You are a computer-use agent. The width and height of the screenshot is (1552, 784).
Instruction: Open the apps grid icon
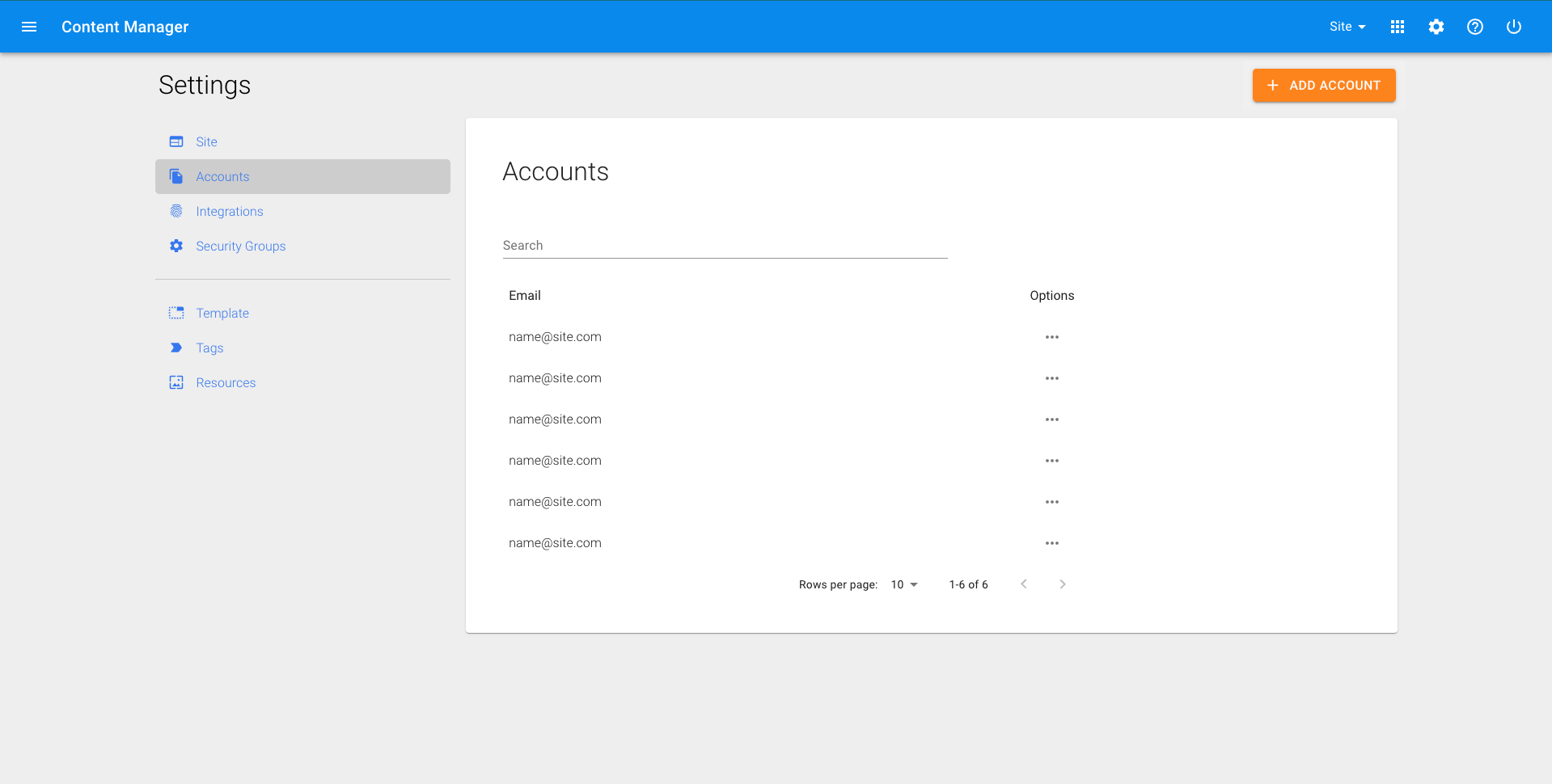(1397, 27)
